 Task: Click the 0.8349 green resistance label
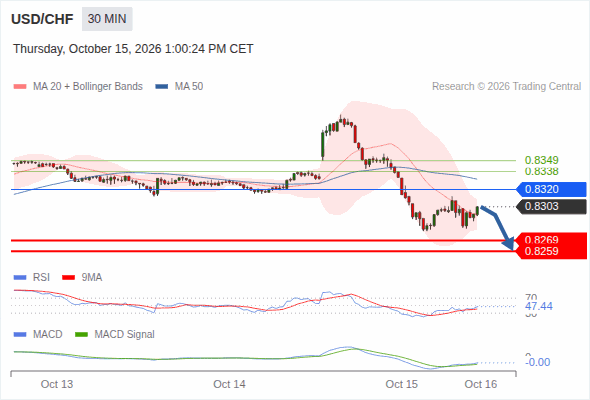pyautogui.click(x=541, y=160)
